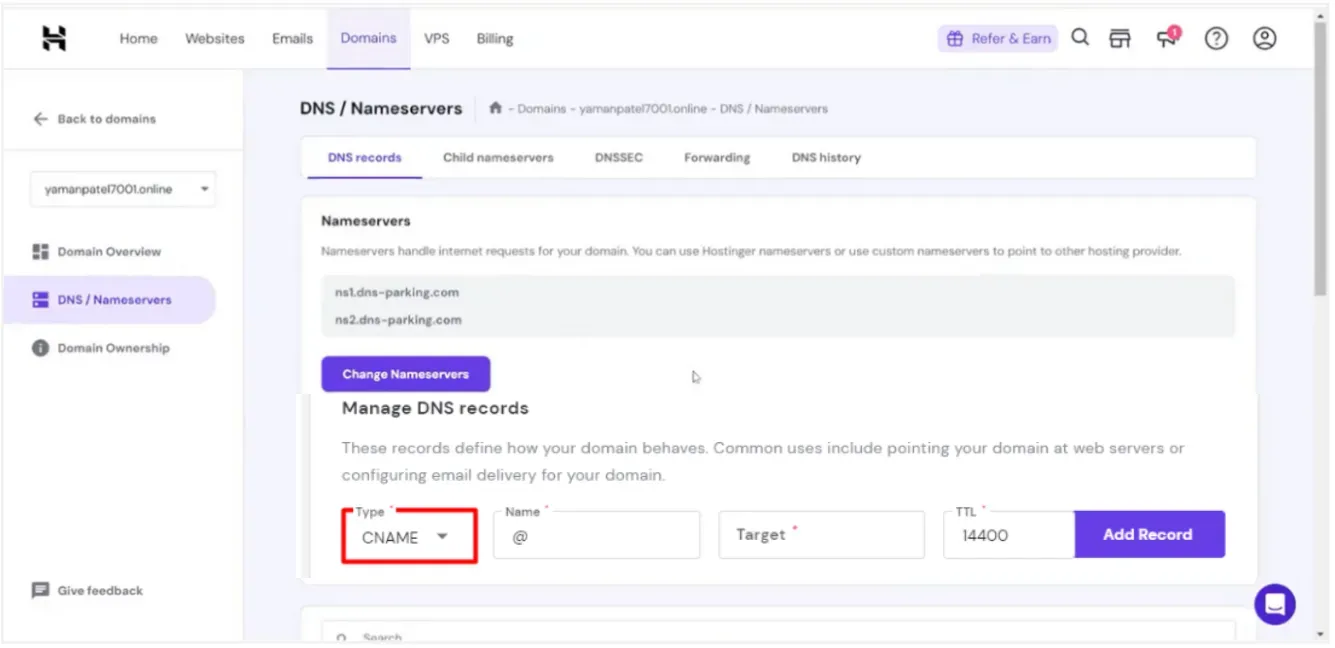Open Billing in top navigation
Screen dimensions: 1335x648
(x=495, y=38)
